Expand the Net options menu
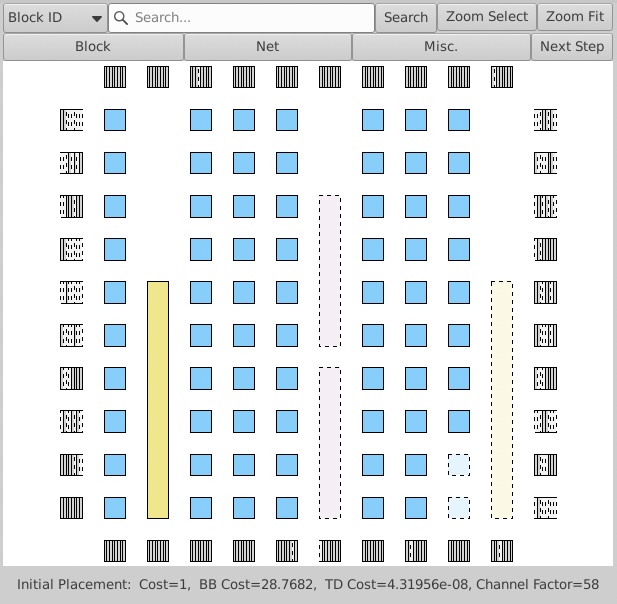Screen dimensions: 617x604 coord(268,47)
